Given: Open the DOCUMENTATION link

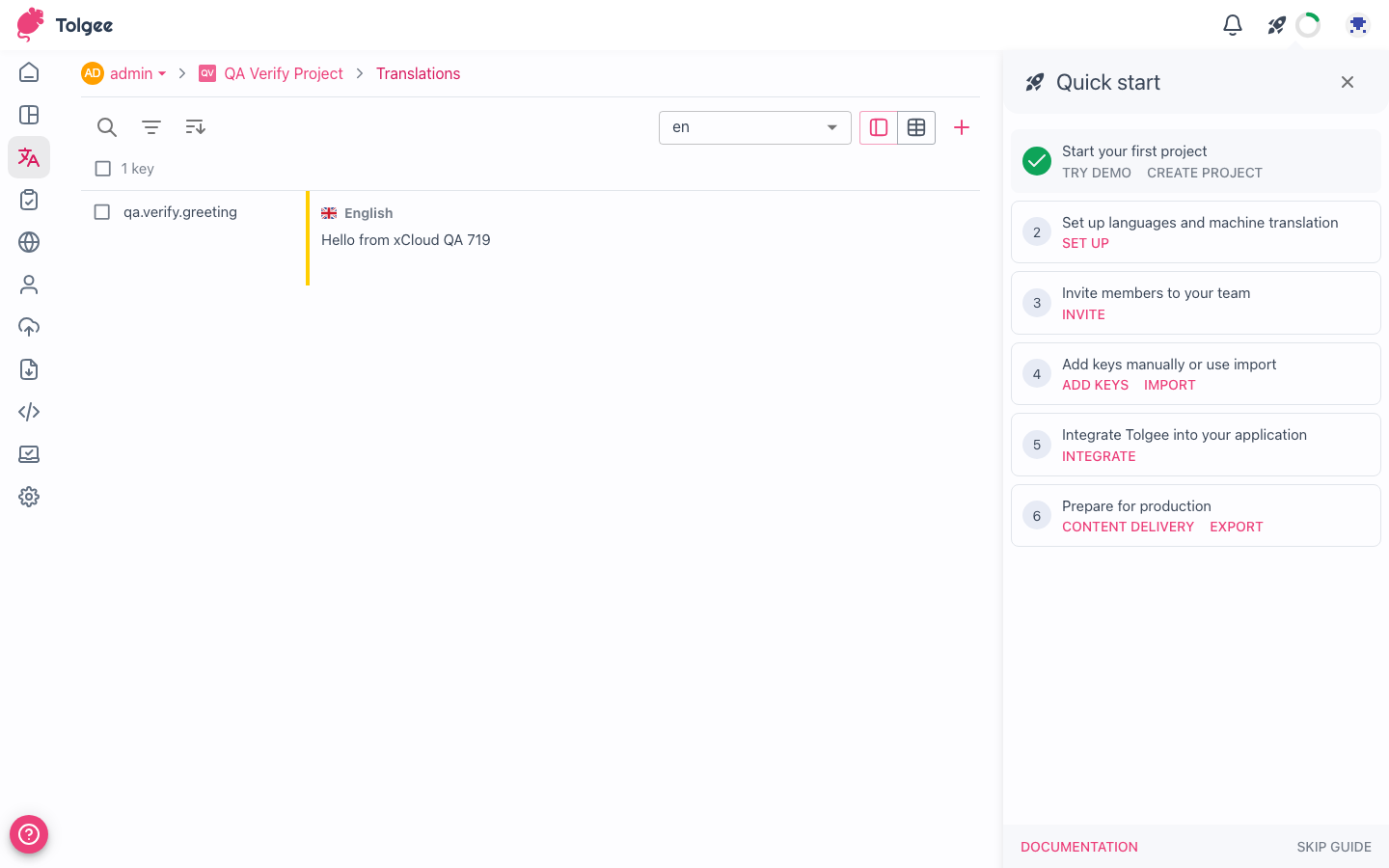Looking at the screenshot, I should point(1079,847).
